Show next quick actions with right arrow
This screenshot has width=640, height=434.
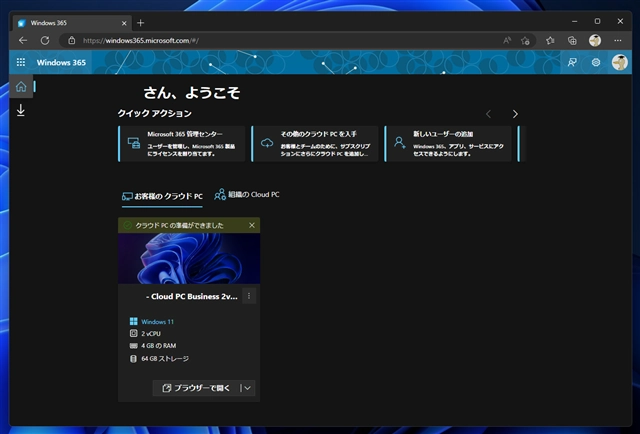[x=515, y=114]
